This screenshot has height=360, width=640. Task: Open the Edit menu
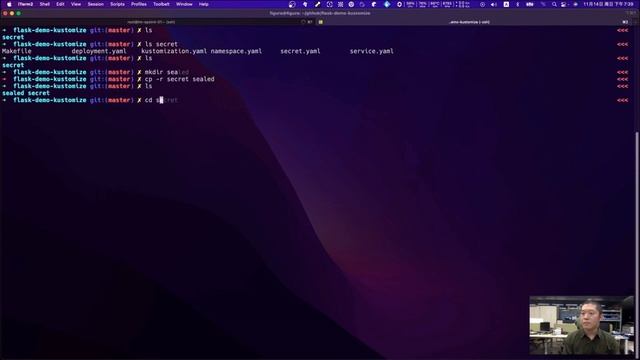[60, 4]
